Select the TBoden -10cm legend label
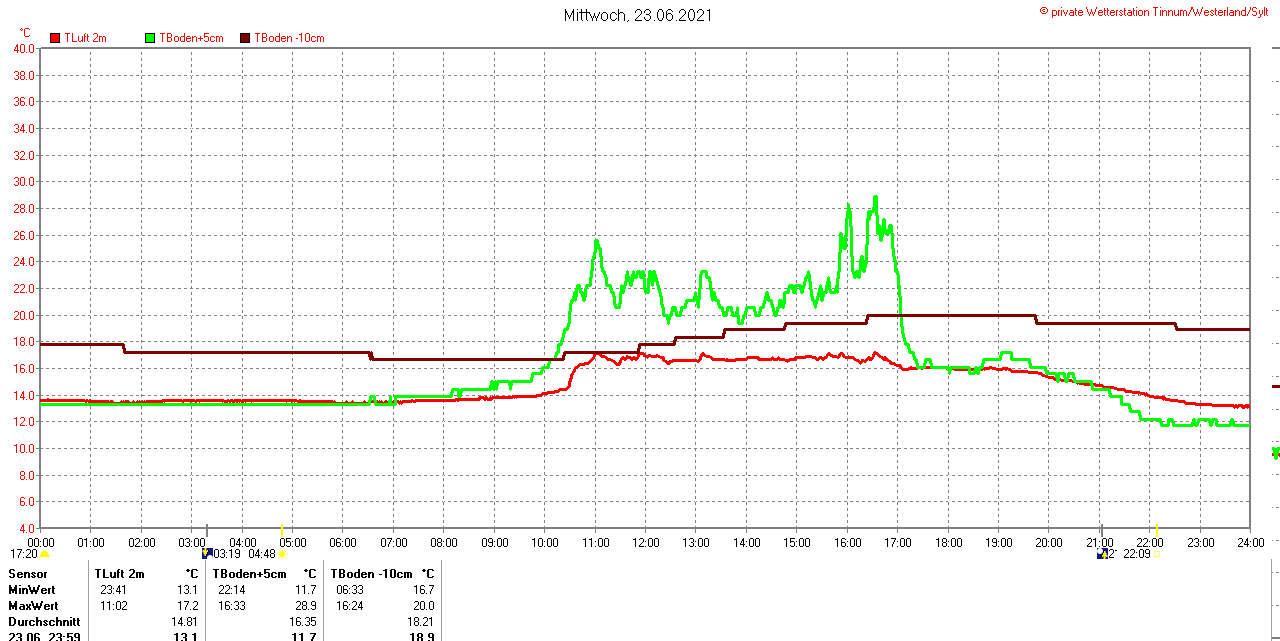1280x641 pixels. [289, 38]
